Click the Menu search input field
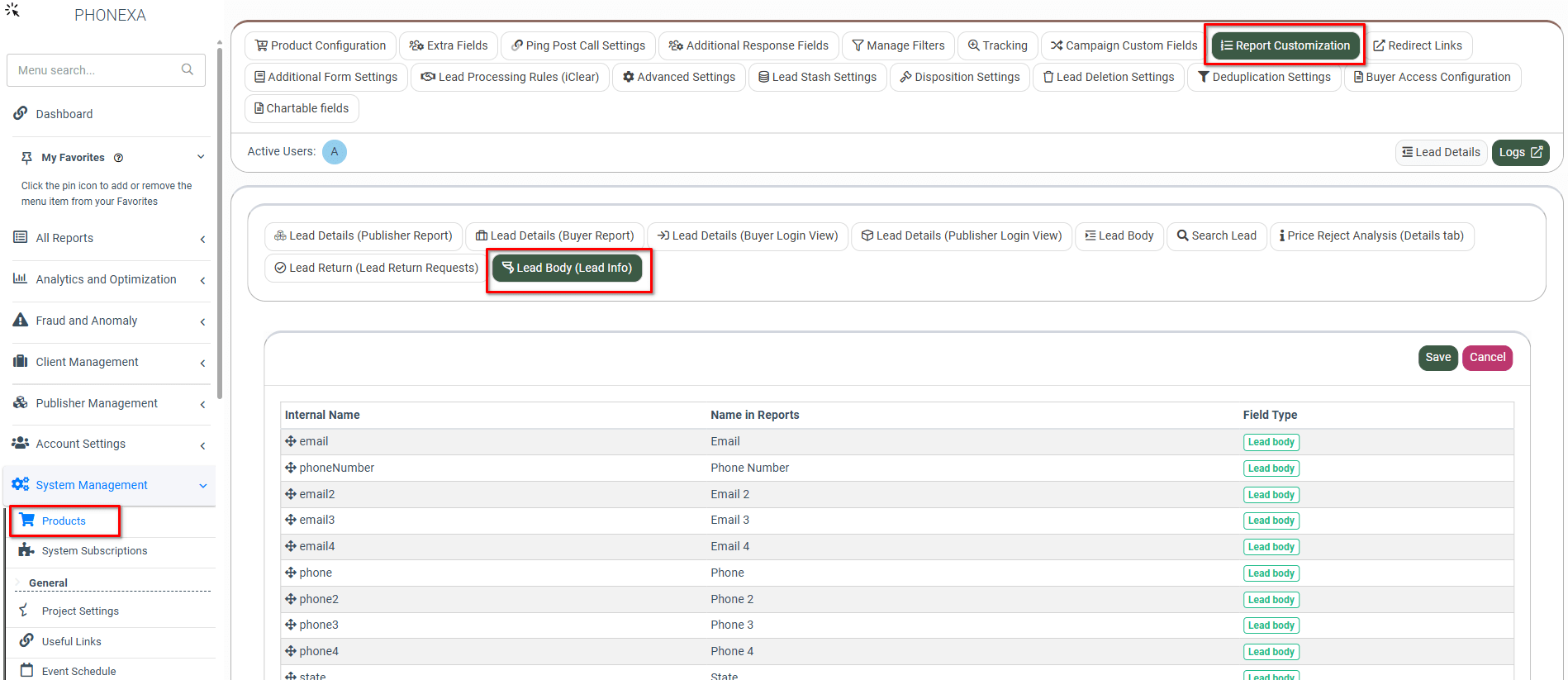 [x=95, y=70]
